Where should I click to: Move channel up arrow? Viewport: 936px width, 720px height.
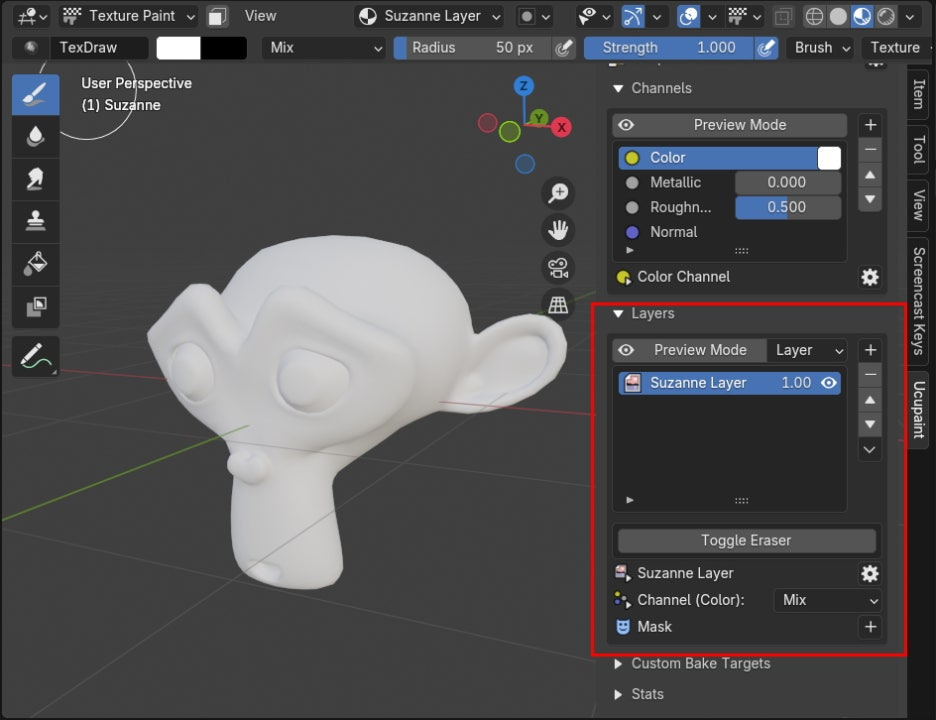[870, 175]
